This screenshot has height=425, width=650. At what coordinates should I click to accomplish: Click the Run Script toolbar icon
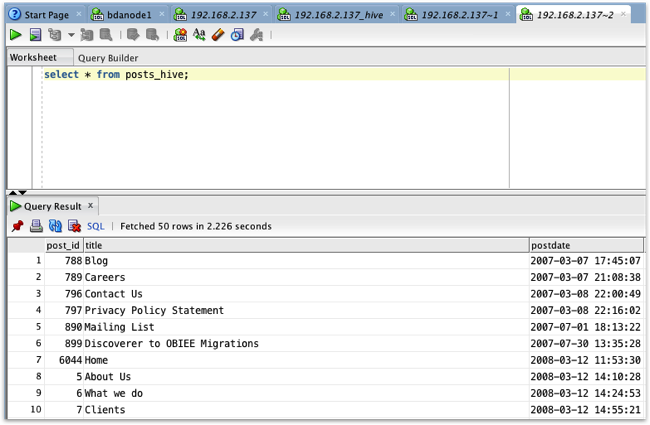[x=35, y=35]
